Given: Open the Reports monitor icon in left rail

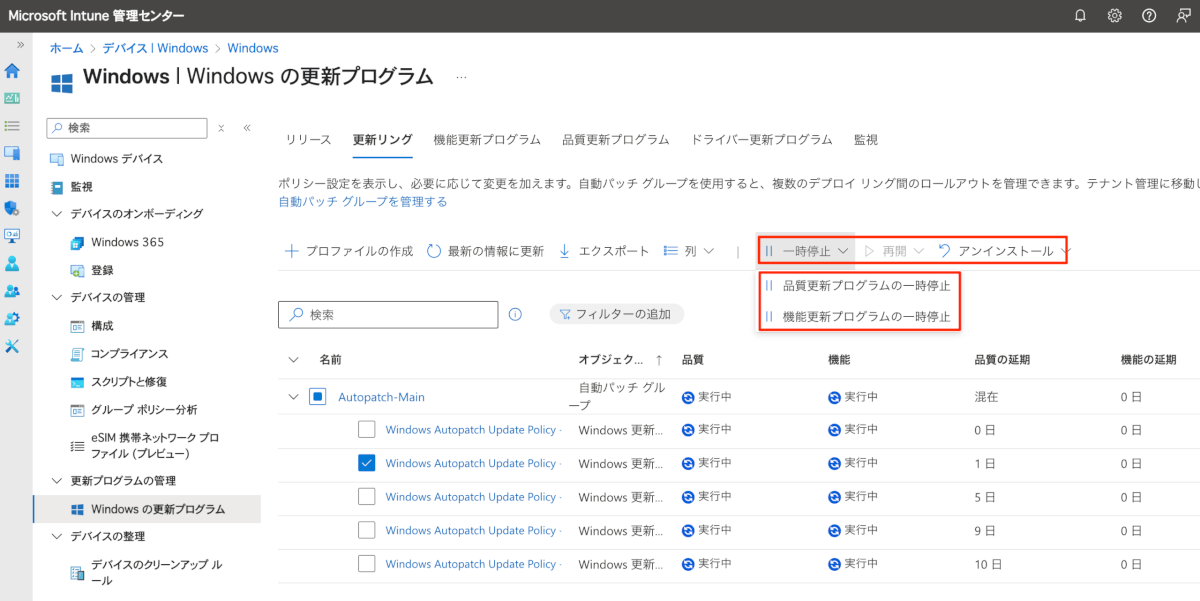Looking at the screenshot, I should tap(12, 236).
